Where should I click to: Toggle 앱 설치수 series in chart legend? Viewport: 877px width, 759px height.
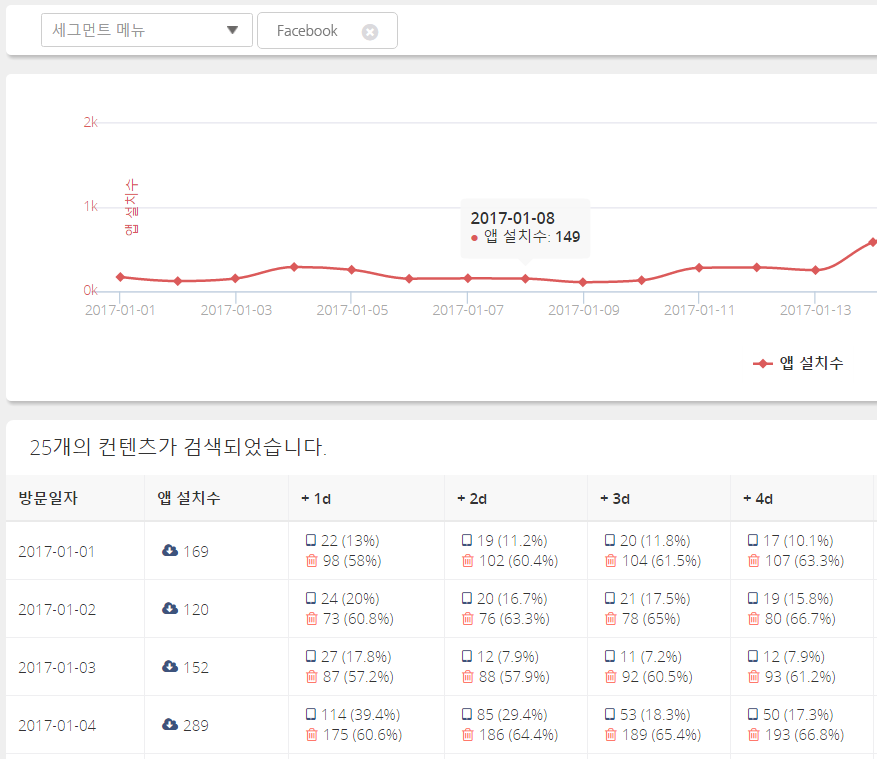(x=798, y=363)
